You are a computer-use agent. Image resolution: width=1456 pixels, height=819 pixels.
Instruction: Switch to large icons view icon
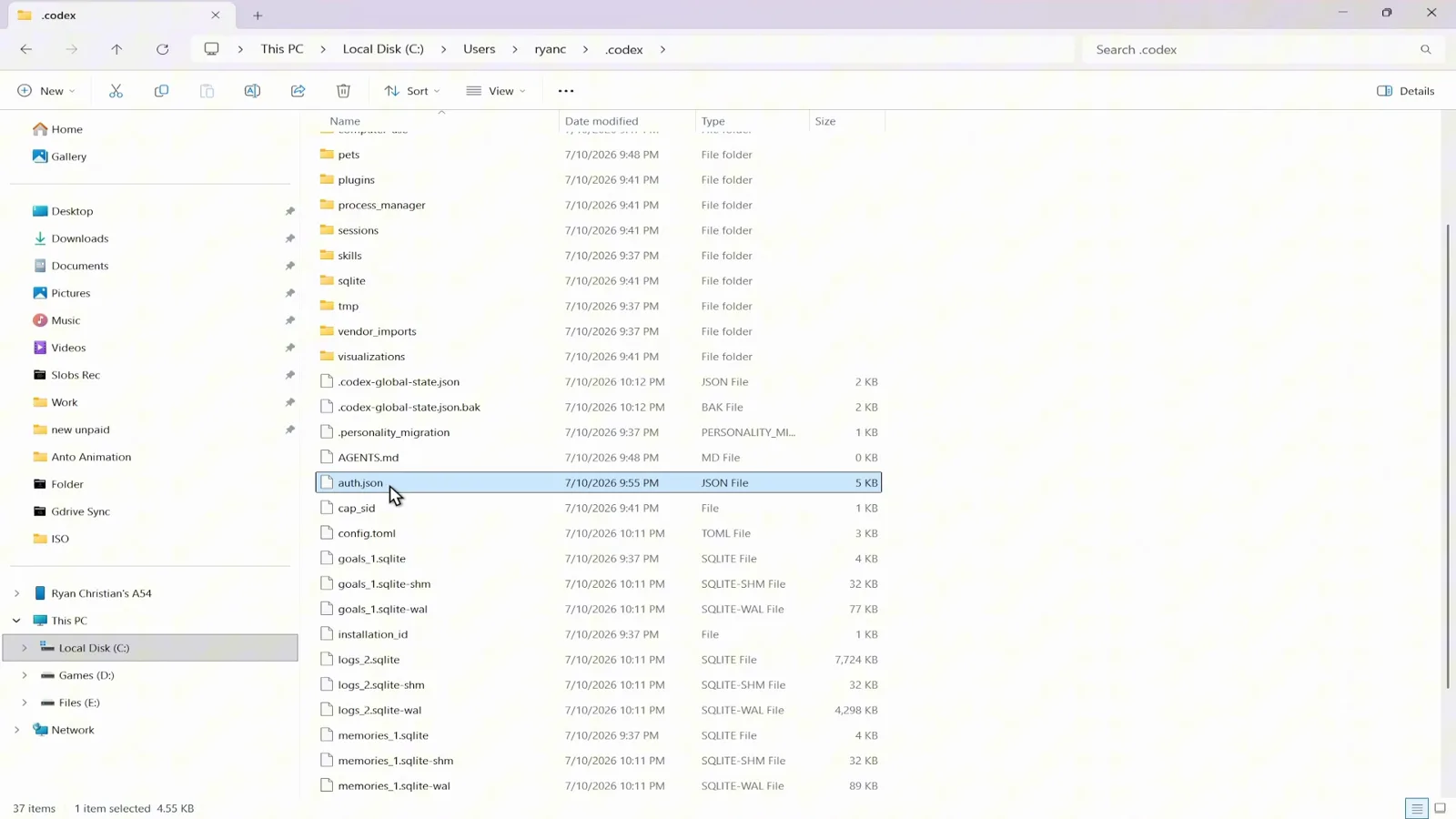pos(1441,808)
